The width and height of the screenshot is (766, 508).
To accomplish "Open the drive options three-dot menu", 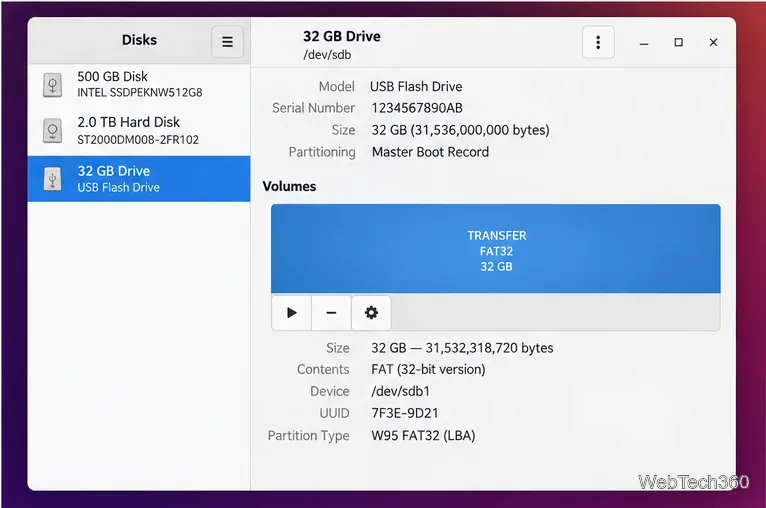I will click(598, 42).
